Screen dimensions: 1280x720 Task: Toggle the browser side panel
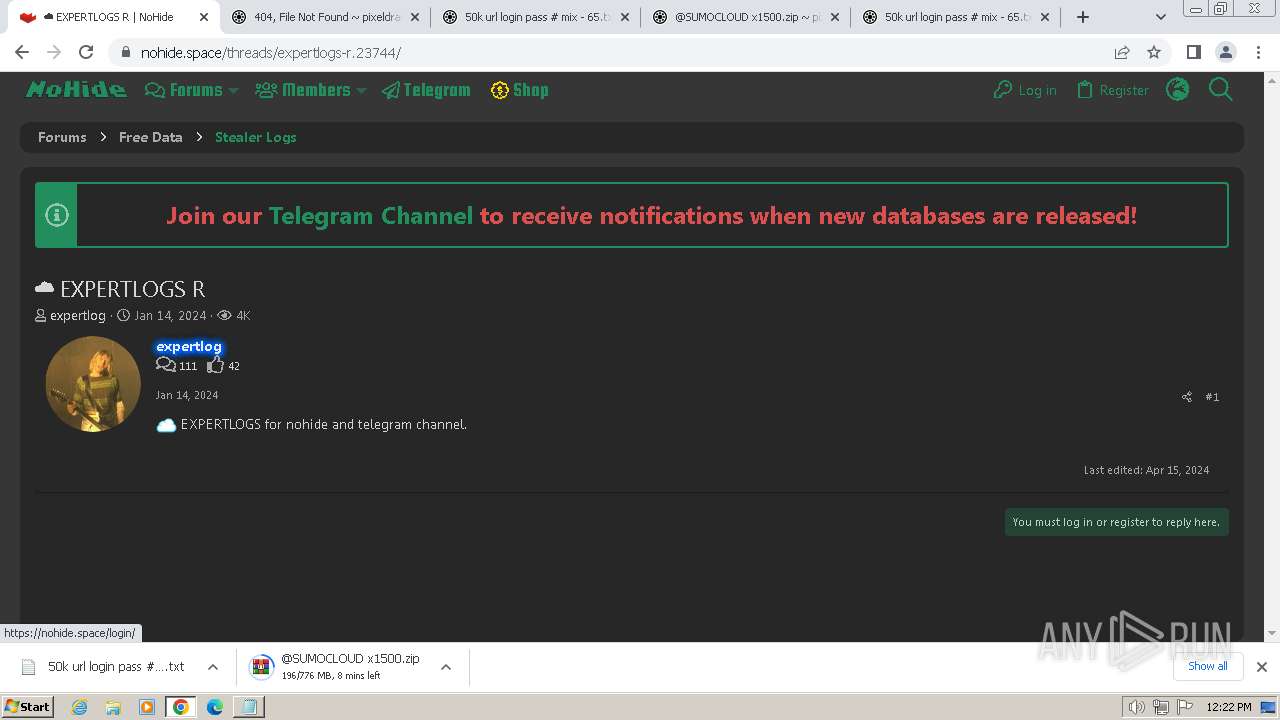1193,52
